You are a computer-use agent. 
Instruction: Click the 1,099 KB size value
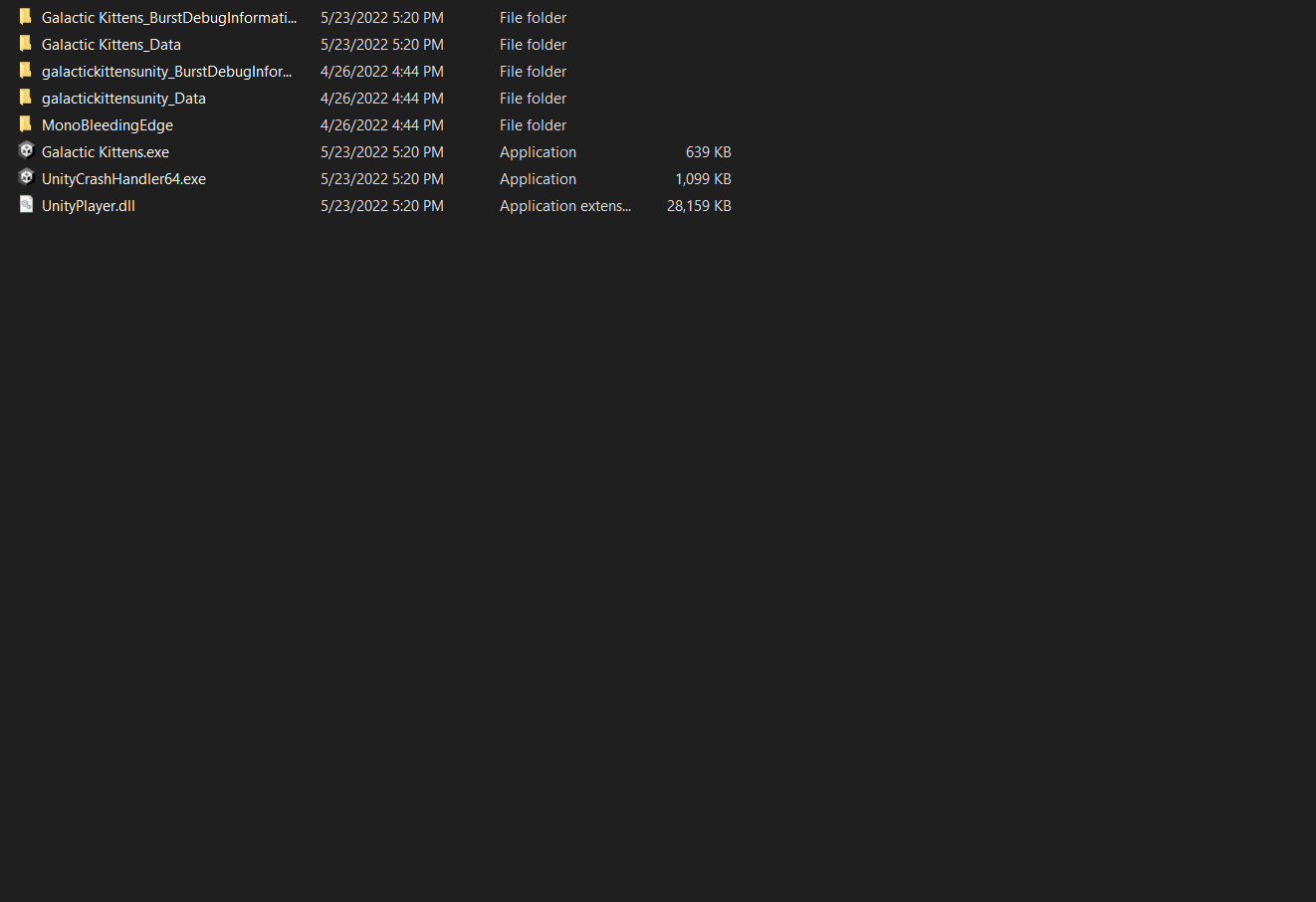tap(704, 179)
